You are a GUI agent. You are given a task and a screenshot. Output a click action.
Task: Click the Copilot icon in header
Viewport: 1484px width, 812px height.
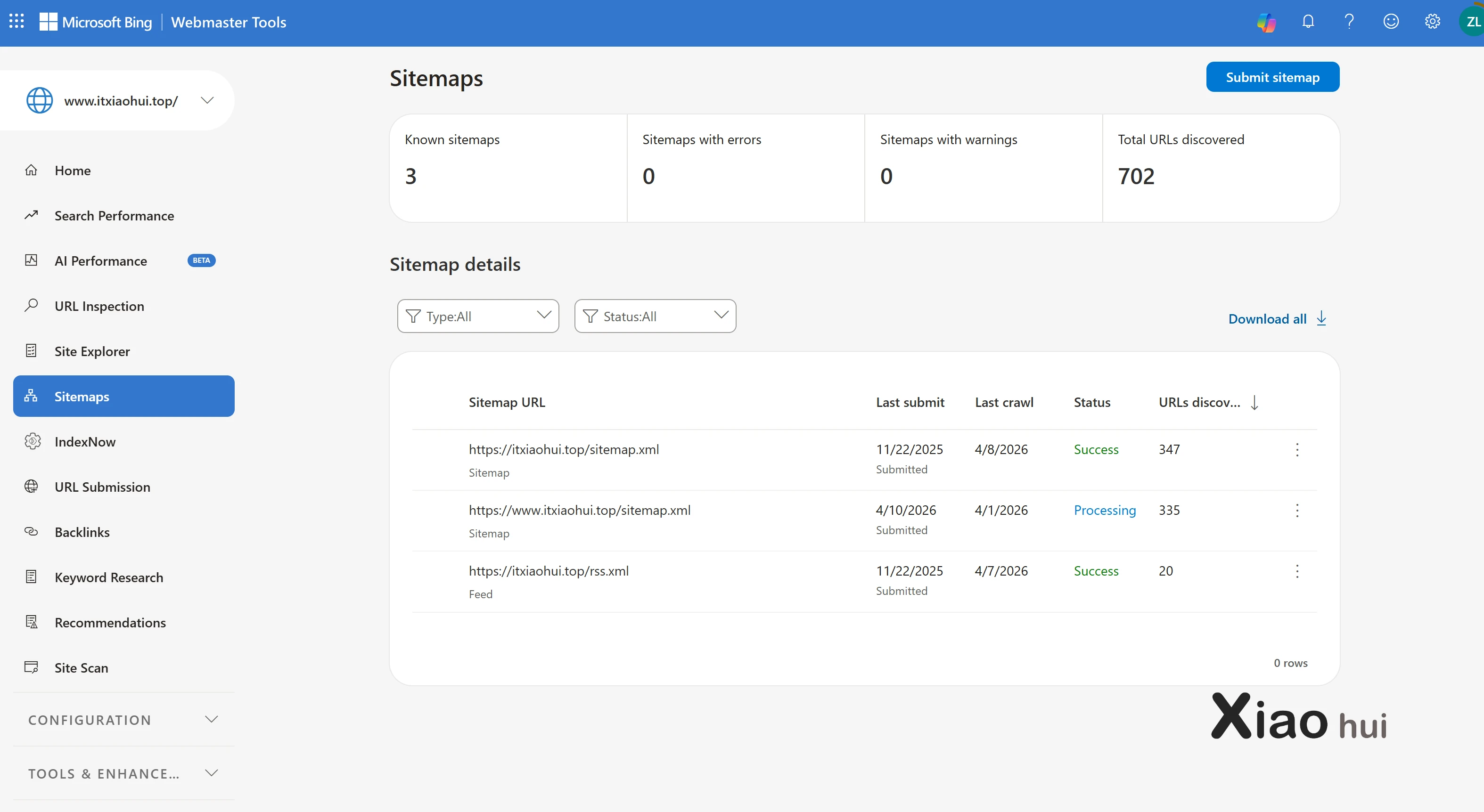point(1266,22)
